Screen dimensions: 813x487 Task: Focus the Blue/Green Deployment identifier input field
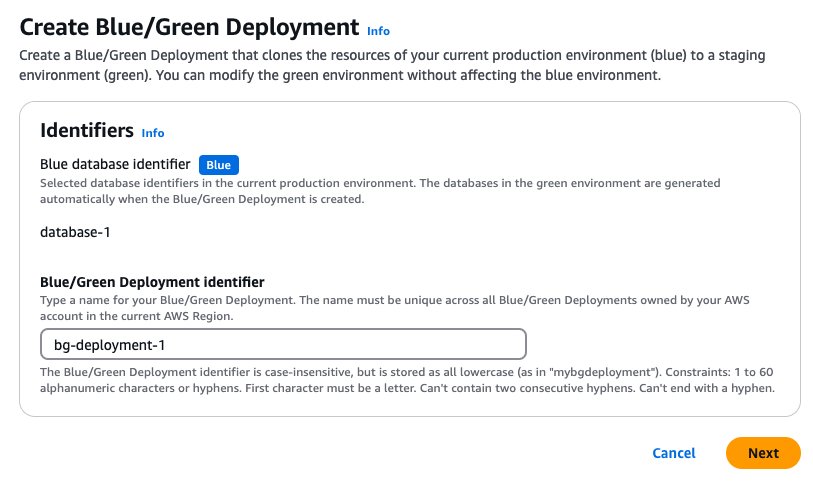click(283, 344)
